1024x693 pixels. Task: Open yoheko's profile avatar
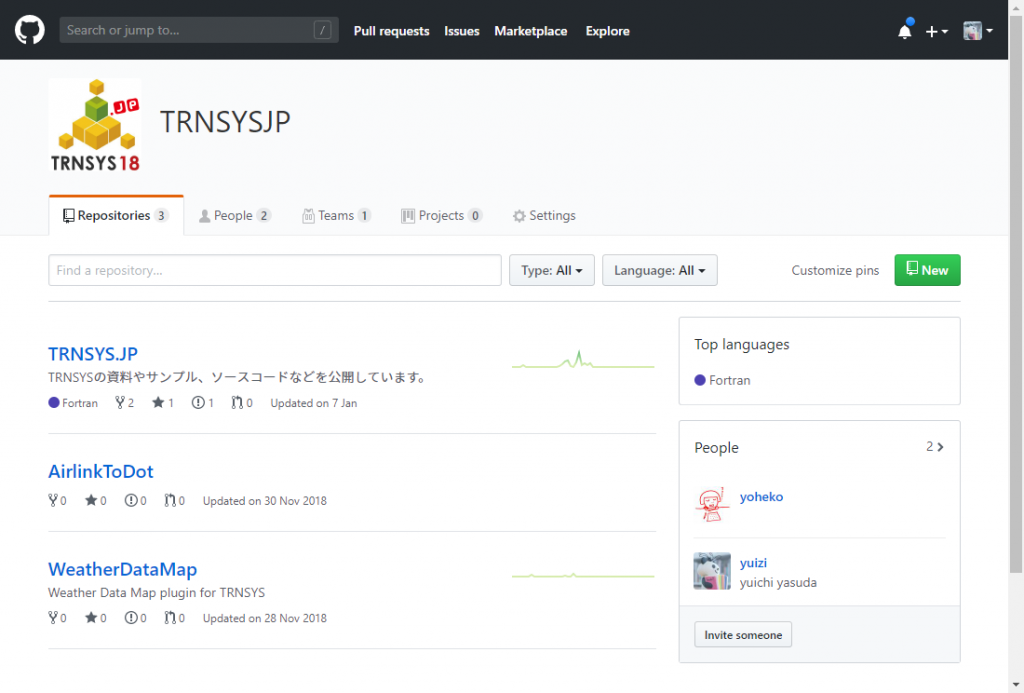pyautogui.click(x=711, y=504)
